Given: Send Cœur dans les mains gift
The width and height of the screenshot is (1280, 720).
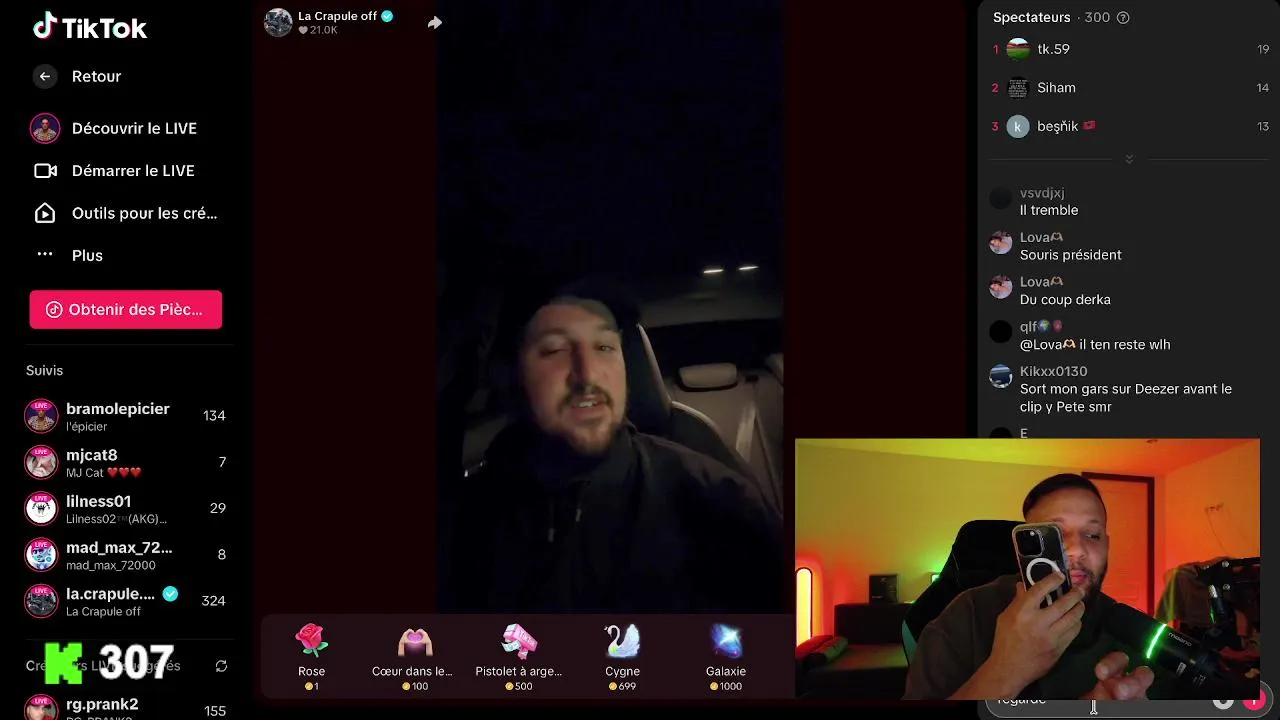Looking at the screenshot, I should pyautogui.click(x=414, y=657).
